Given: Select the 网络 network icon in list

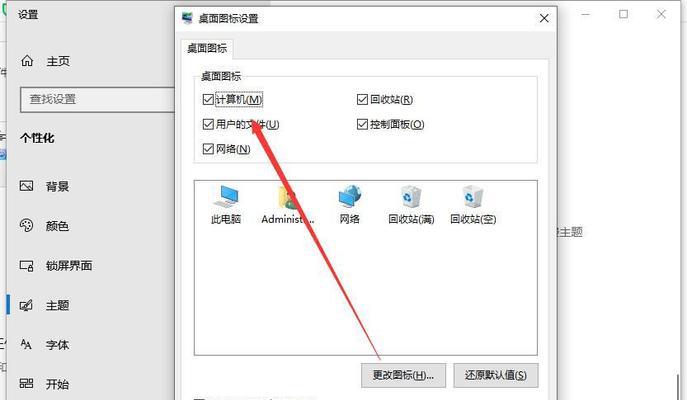Looking at the screenshot, I should point(350,196).
